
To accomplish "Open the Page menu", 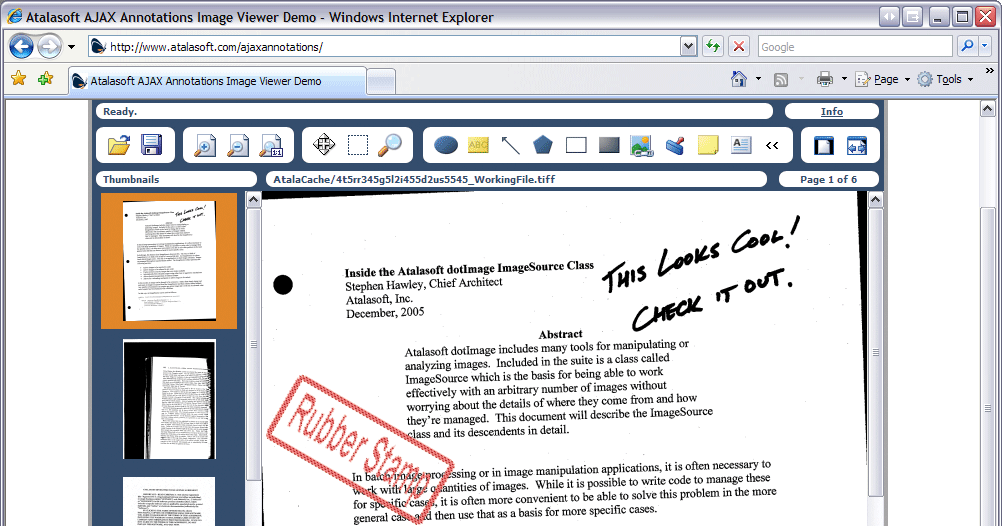I will tap(883, 79).
